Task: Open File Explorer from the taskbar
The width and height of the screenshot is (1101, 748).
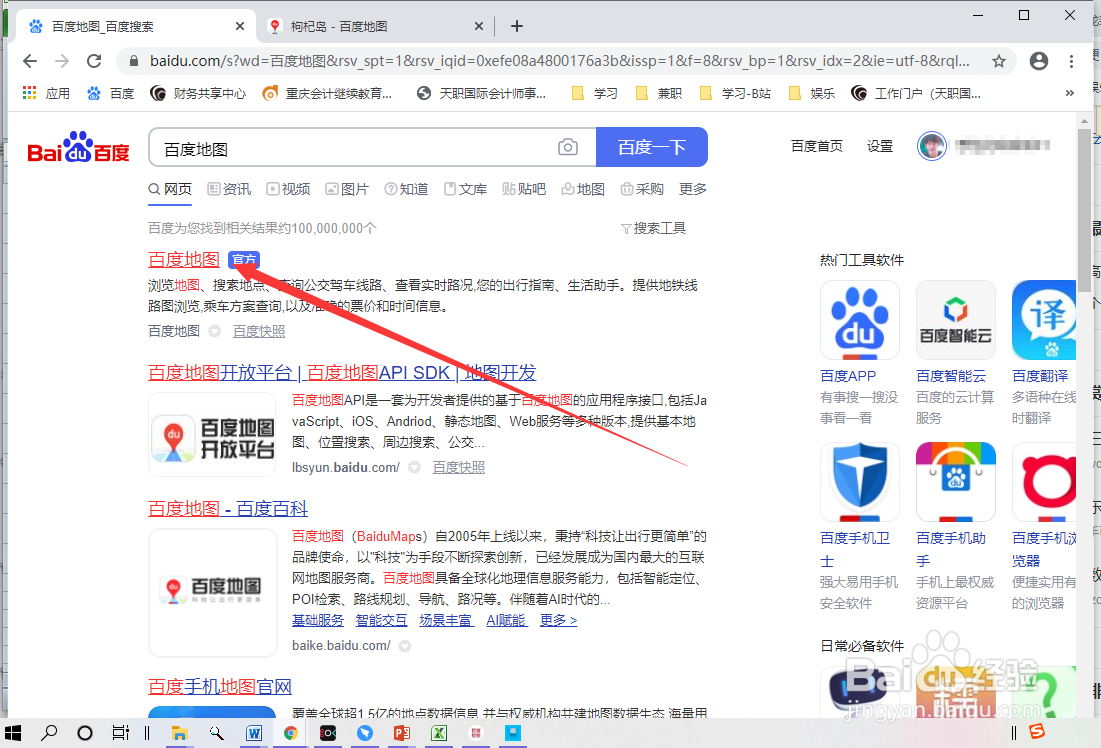Action: pyautogui.click(x=180, y=733)
